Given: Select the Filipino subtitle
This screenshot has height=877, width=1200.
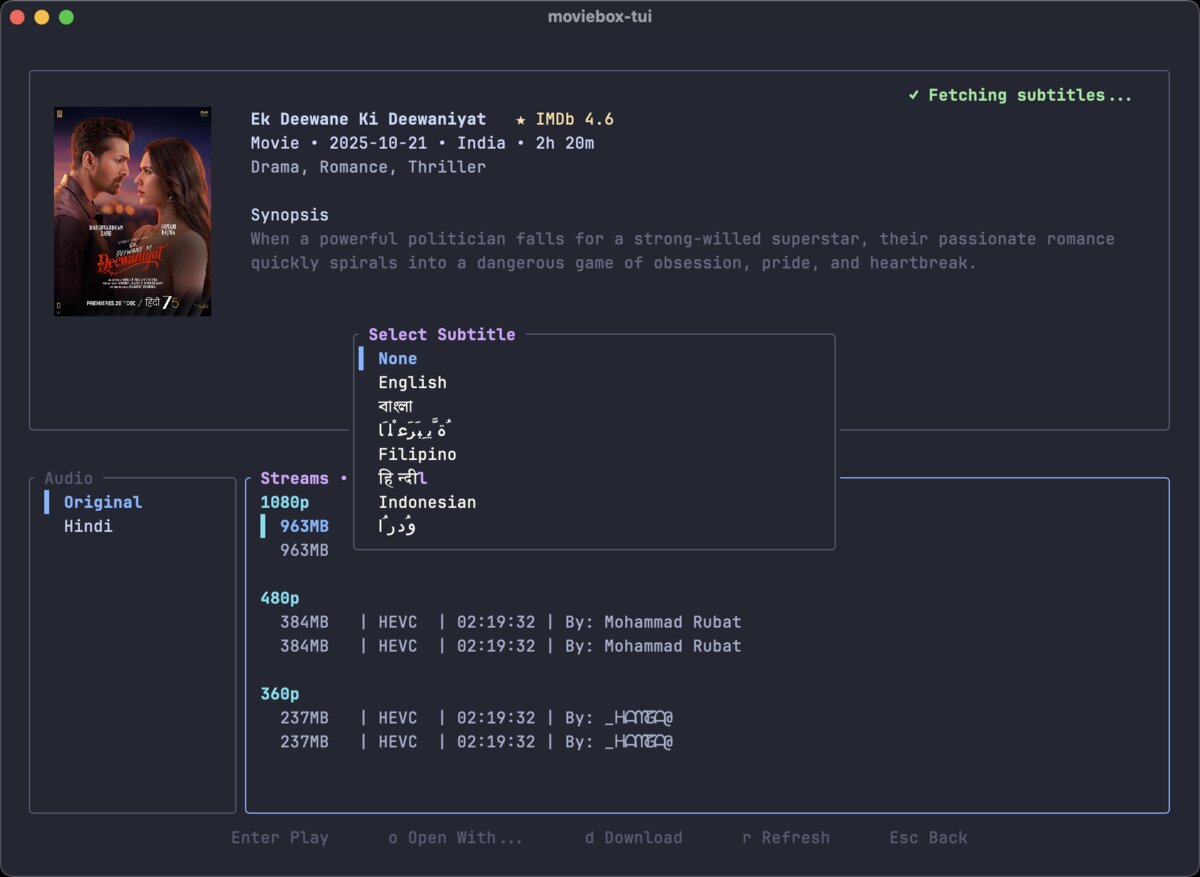Looking at the screenshot, I should click(417, 455).
